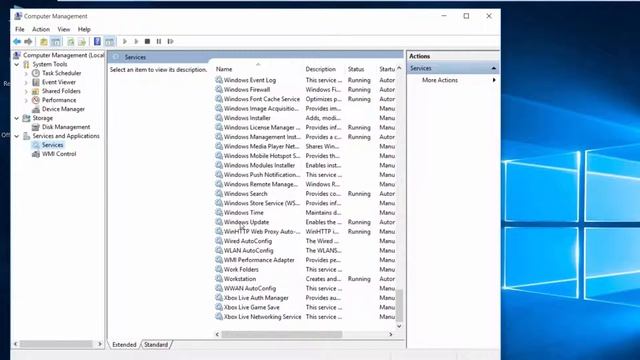Click the Up one level folder icon

[x=44, y=41]
